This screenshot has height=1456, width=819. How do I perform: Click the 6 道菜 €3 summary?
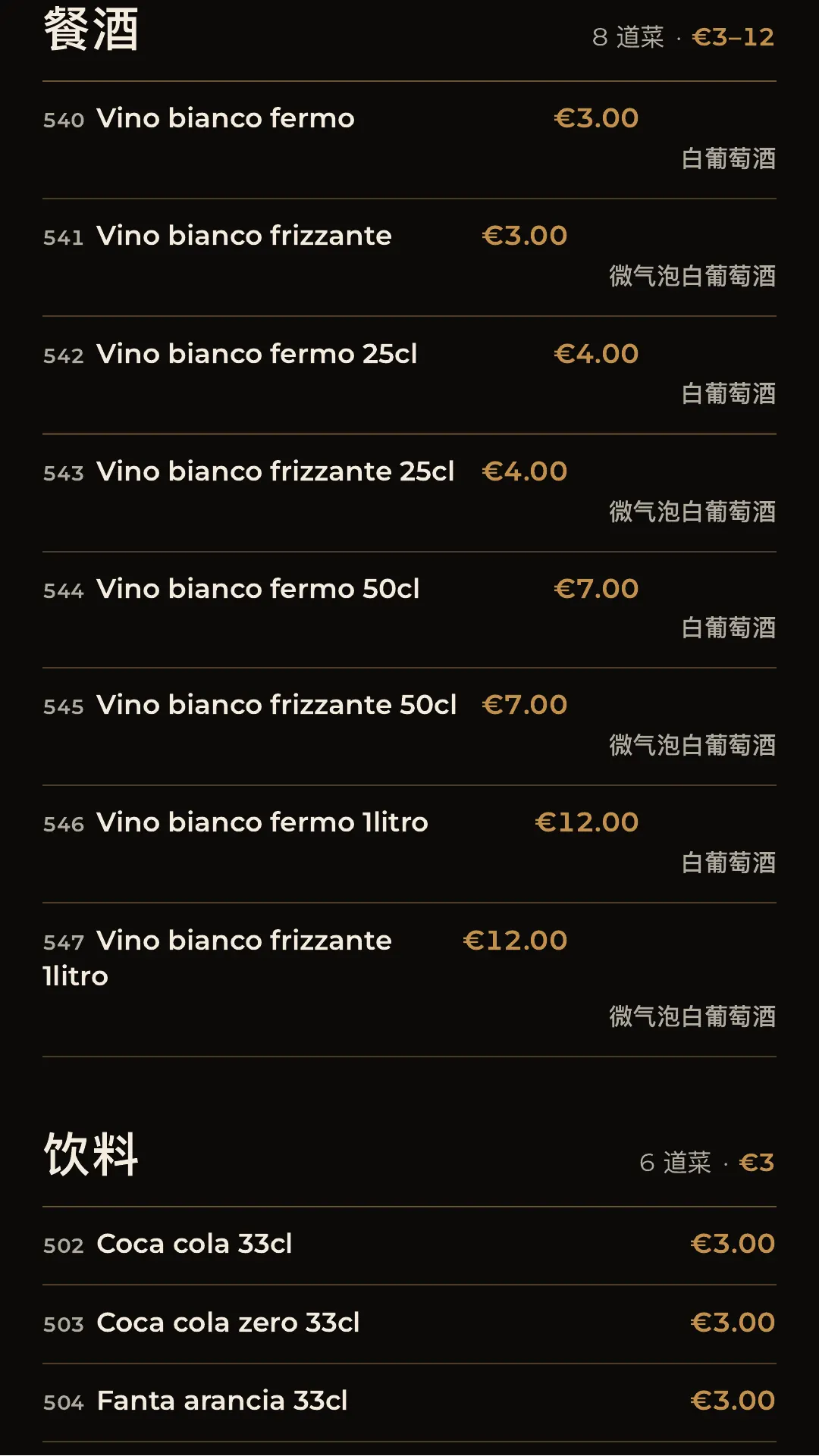click(x=707, y=1163)
